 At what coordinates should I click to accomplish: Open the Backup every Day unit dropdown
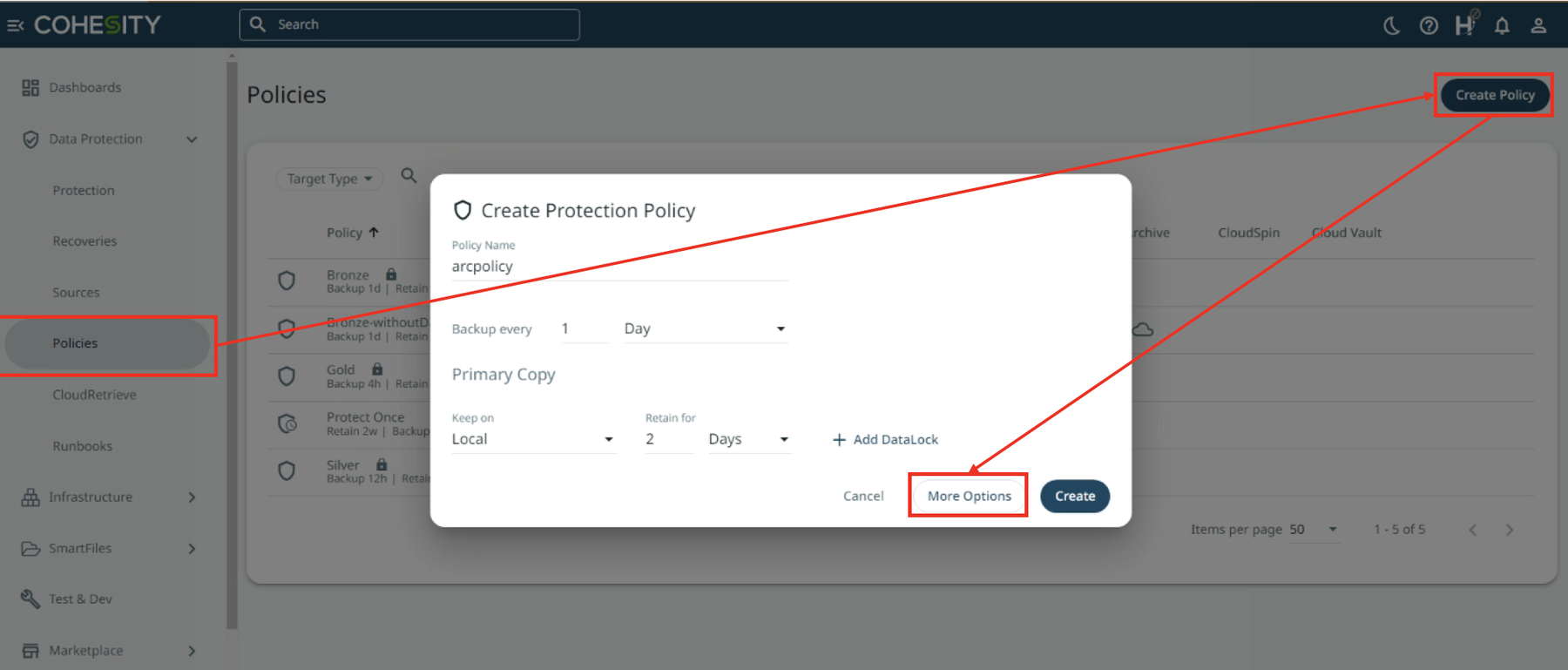click(x=706, y=328)
